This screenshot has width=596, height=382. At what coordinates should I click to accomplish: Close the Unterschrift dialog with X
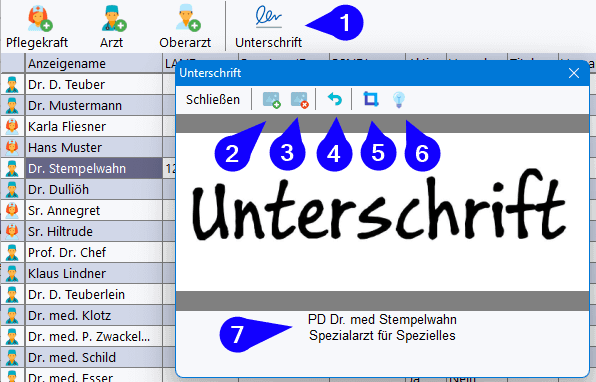pyautogui.click(x=574, y=73)
